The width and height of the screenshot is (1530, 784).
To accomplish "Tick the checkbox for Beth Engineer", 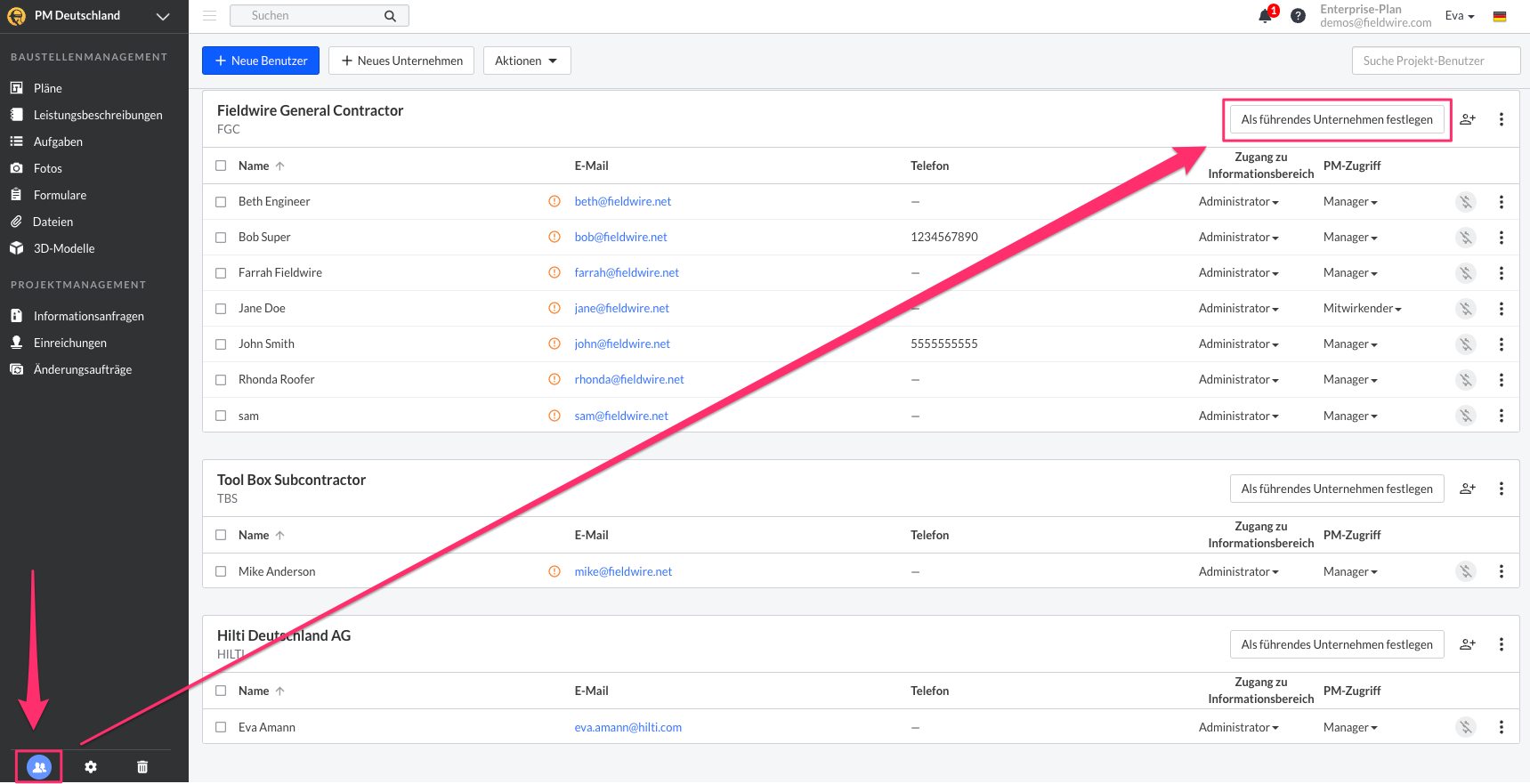I will 221,202.
